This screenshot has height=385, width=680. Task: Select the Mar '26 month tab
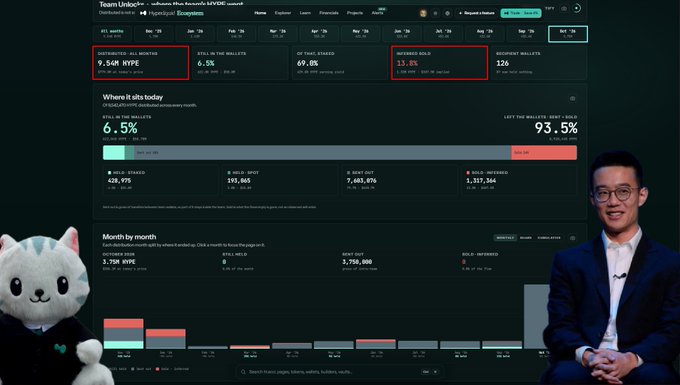click(278, 34)
